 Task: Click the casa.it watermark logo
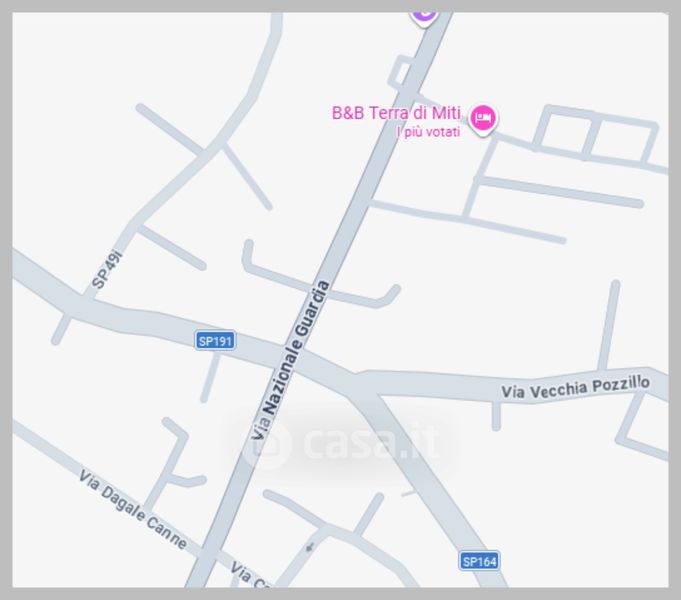click(x=265, y=444)
